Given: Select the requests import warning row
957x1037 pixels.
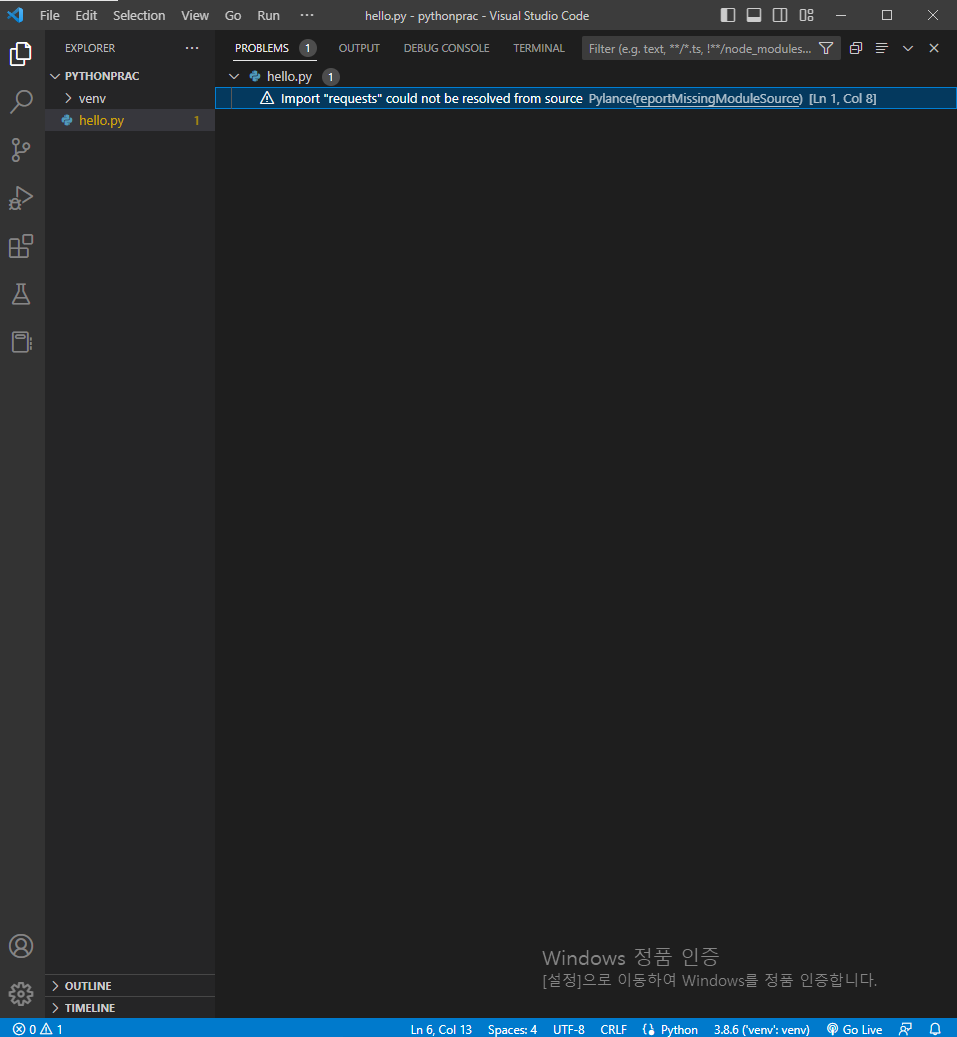Looking at the screenshot, I should tap(586, 99).
